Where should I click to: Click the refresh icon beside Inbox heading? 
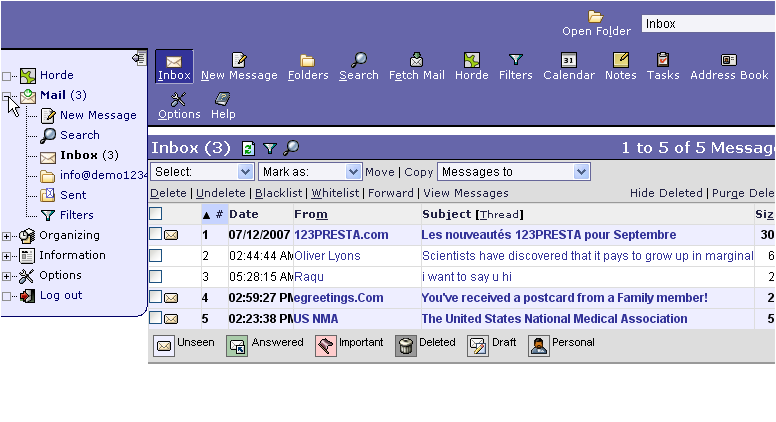point(248,149)
